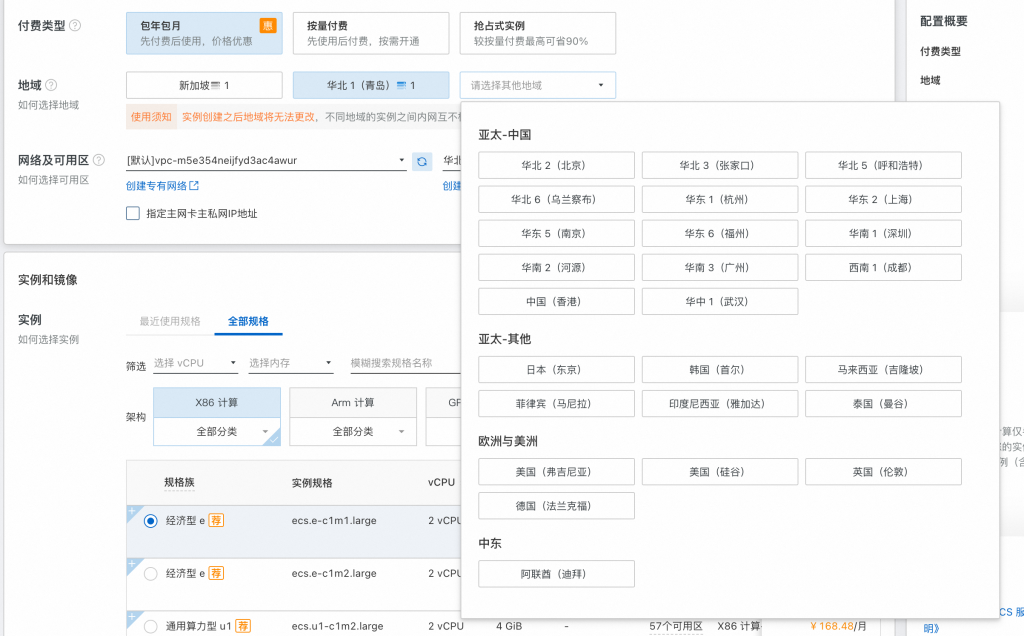Viewport: 1024px width, 636px height.
Task: Select the ecs.e-c1m2.large 经济型 e radio button
Action: 151,574
